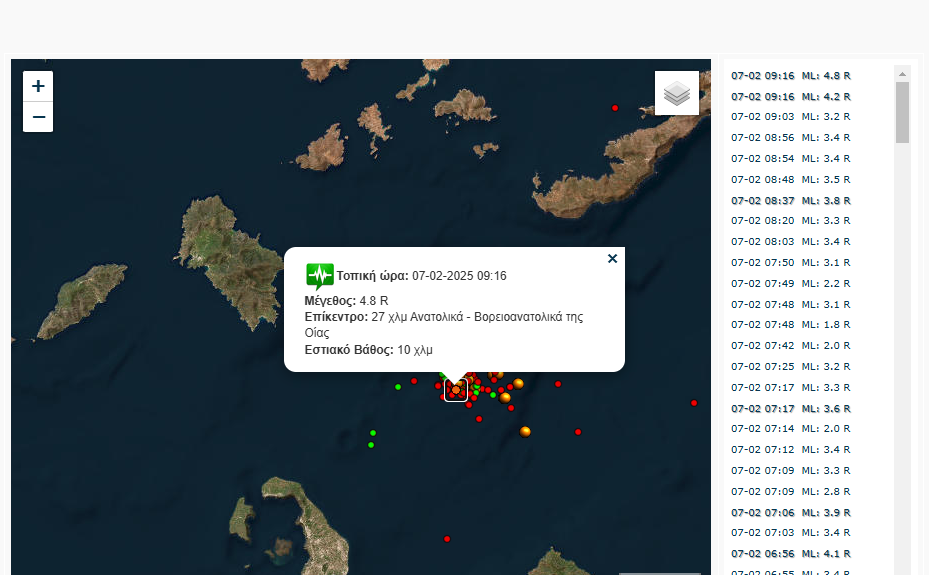Open the 06:56 ML 4.1 R event
The width and height of the screenshot is (929, 575).
point(790,553)
